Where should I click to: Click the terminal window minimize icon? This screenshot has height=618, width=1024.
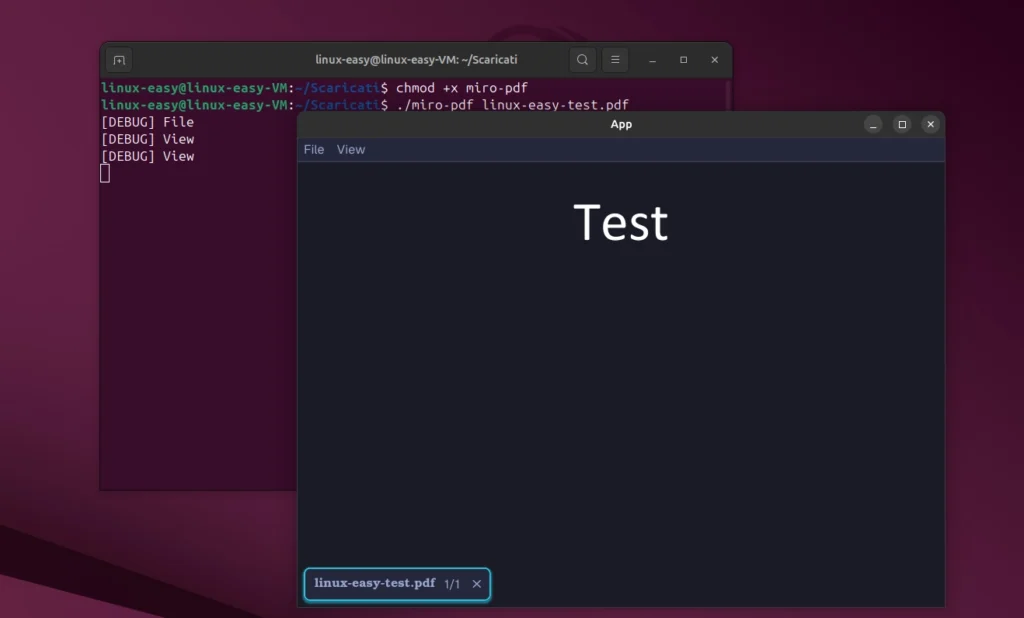click(652, 60)
